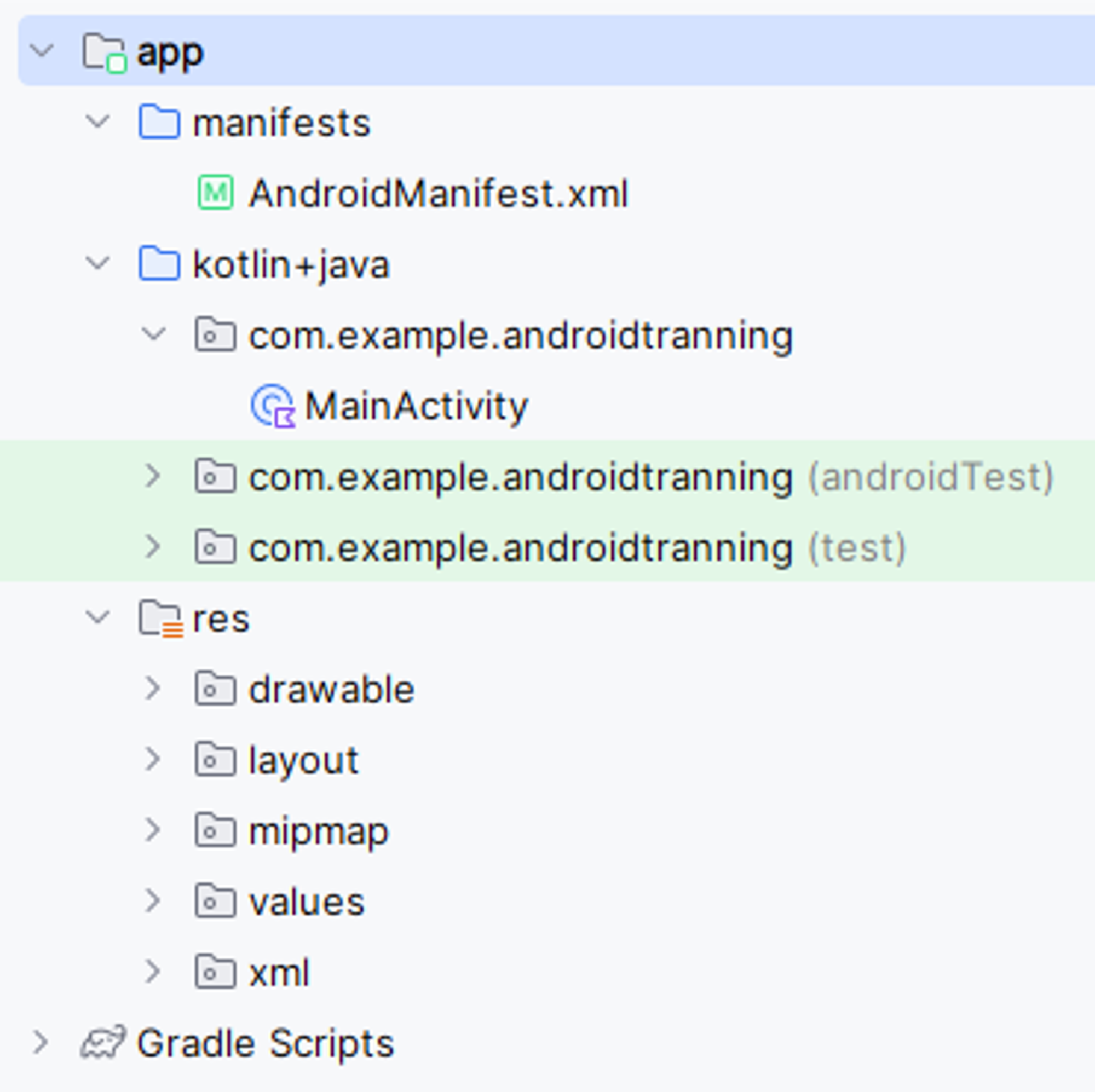
Task: Click the manifests folder icon
Action: 159,123
